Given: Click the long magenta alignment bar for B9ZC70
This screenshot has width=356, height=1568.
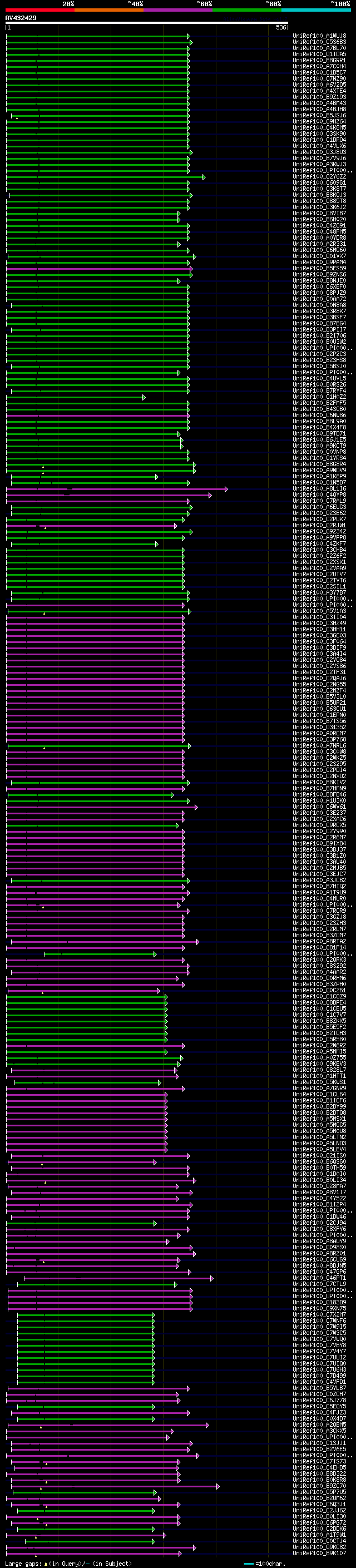Looking at the screenshot, I should click(116, 1486).
